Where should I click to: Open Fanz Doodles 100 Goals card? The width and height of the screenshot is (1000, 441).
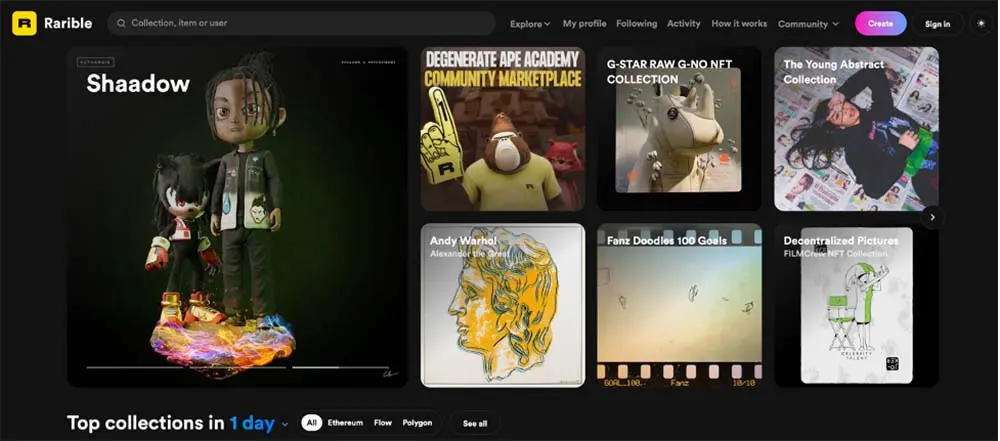click(x=679, y=305)
